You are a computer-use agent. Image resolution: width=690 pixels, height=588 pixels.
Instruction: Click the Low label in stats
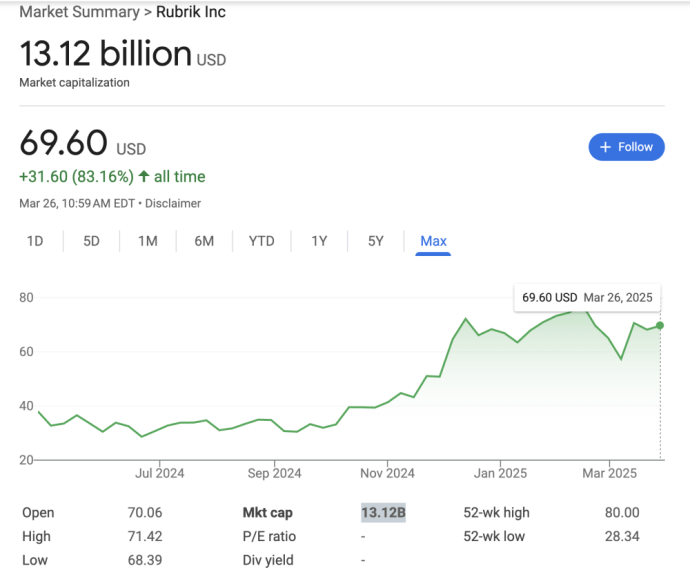click(35, 560)
